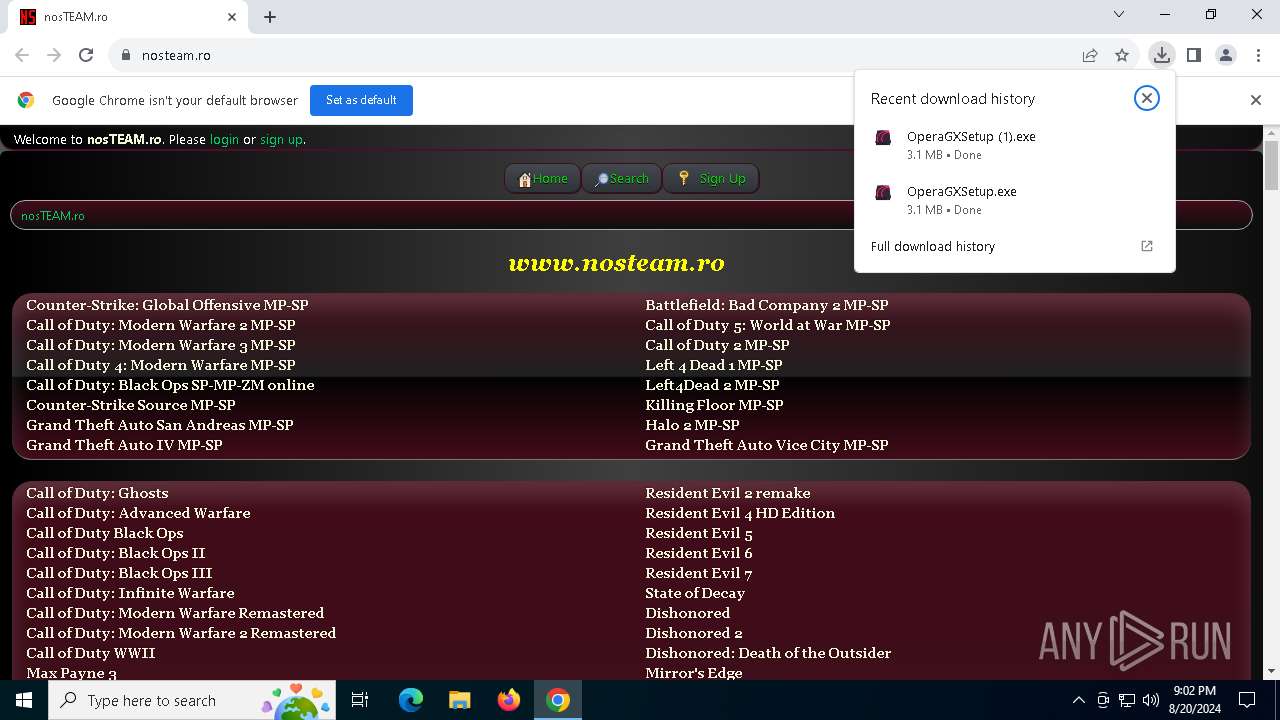Close the nosTEAM.ro tab
The image size is (1280, 720).
click(232, 17)
